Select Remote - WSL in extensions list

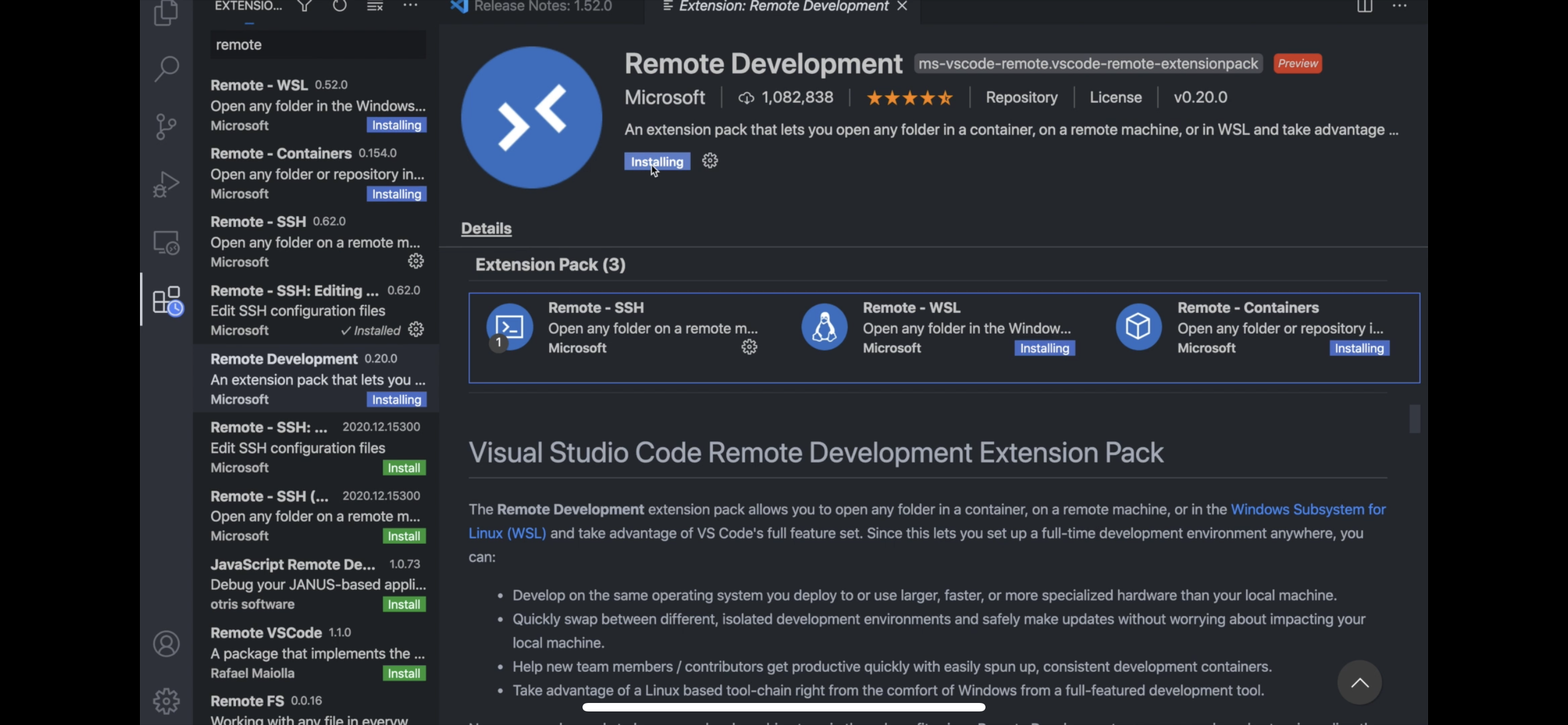(316, 104)
